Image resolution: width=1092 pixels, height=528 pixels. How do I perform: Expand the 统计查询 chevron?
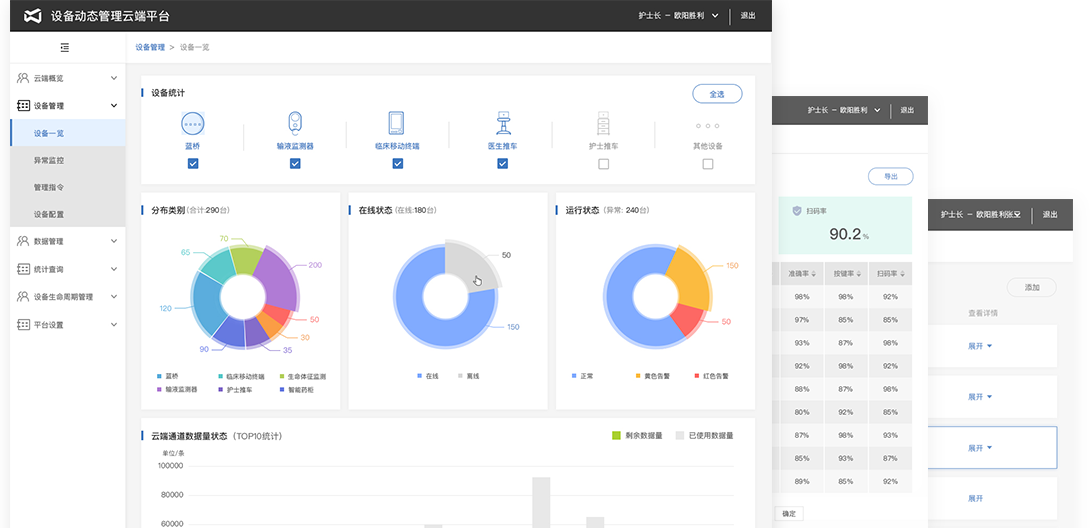pyautogui.click(x=114, y=269)
